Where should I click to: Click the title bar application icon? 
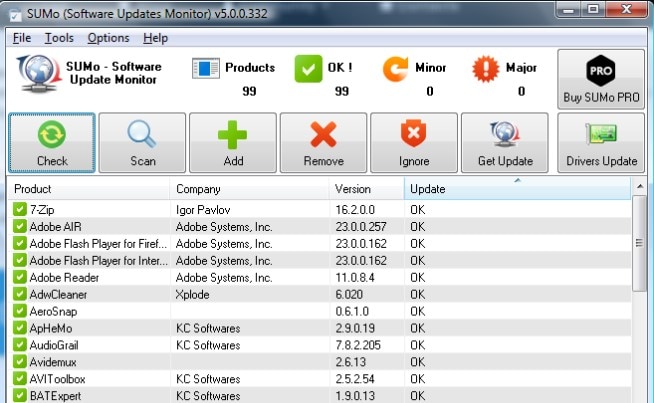[x=15, y=15]
